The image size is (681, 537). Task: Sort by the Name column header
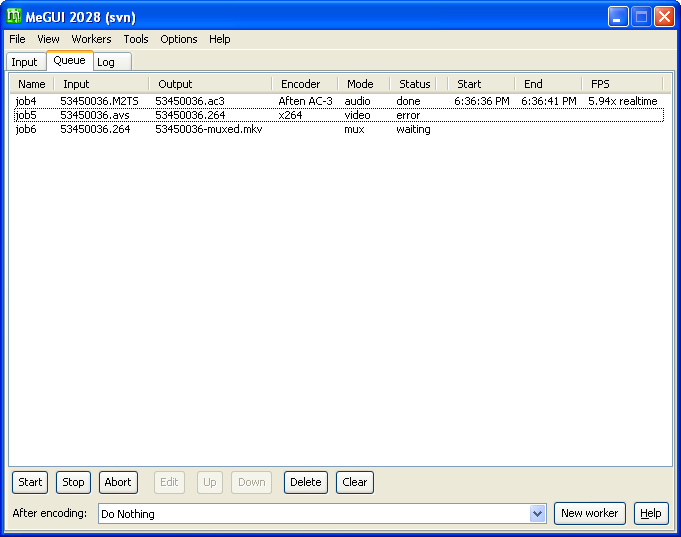[32, 84]
